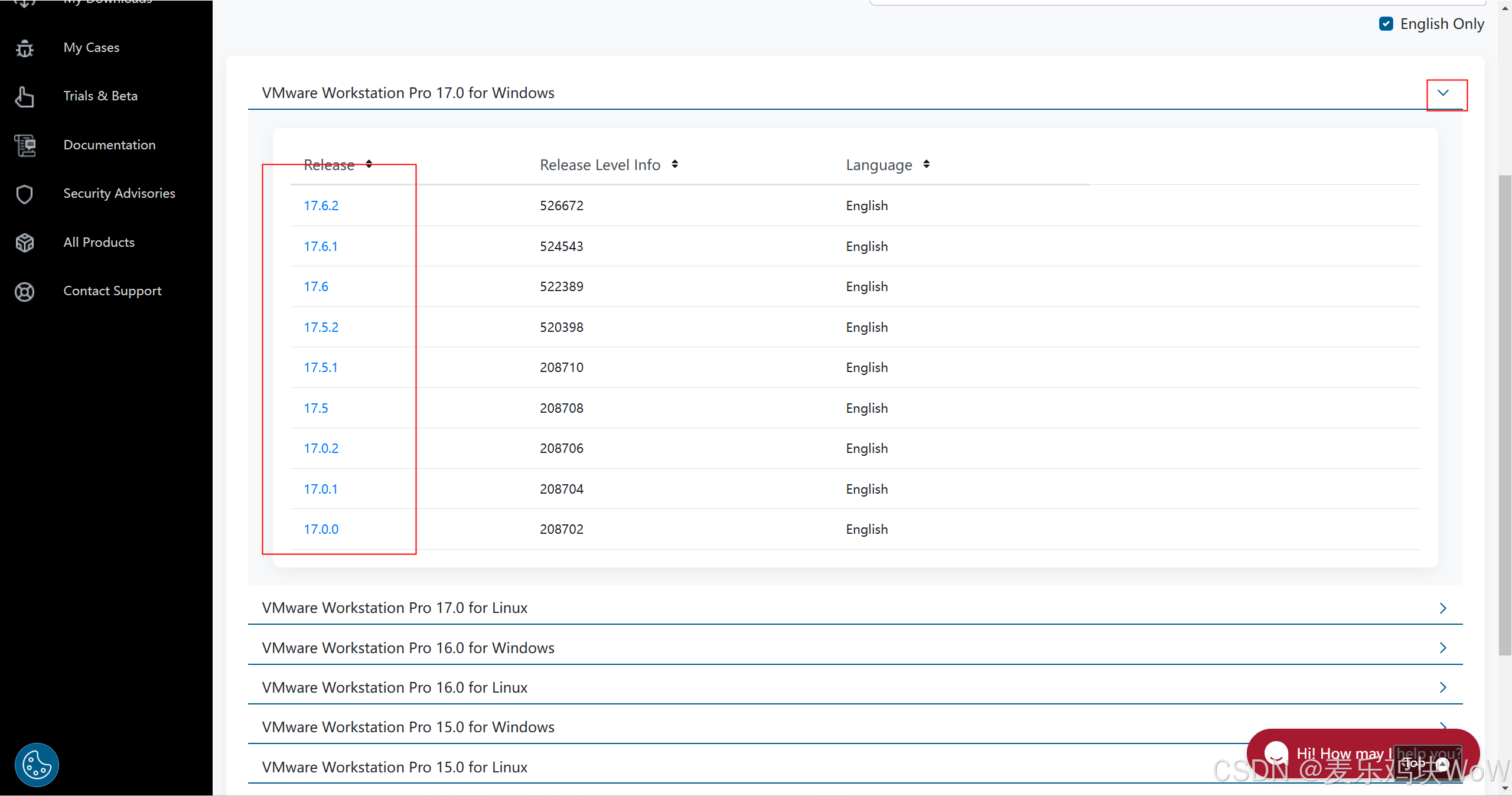Expand VMware Workstation Pro 16.0 for Windows
The height and width of the screenshot is (796, 1512).
point(1443,648)
